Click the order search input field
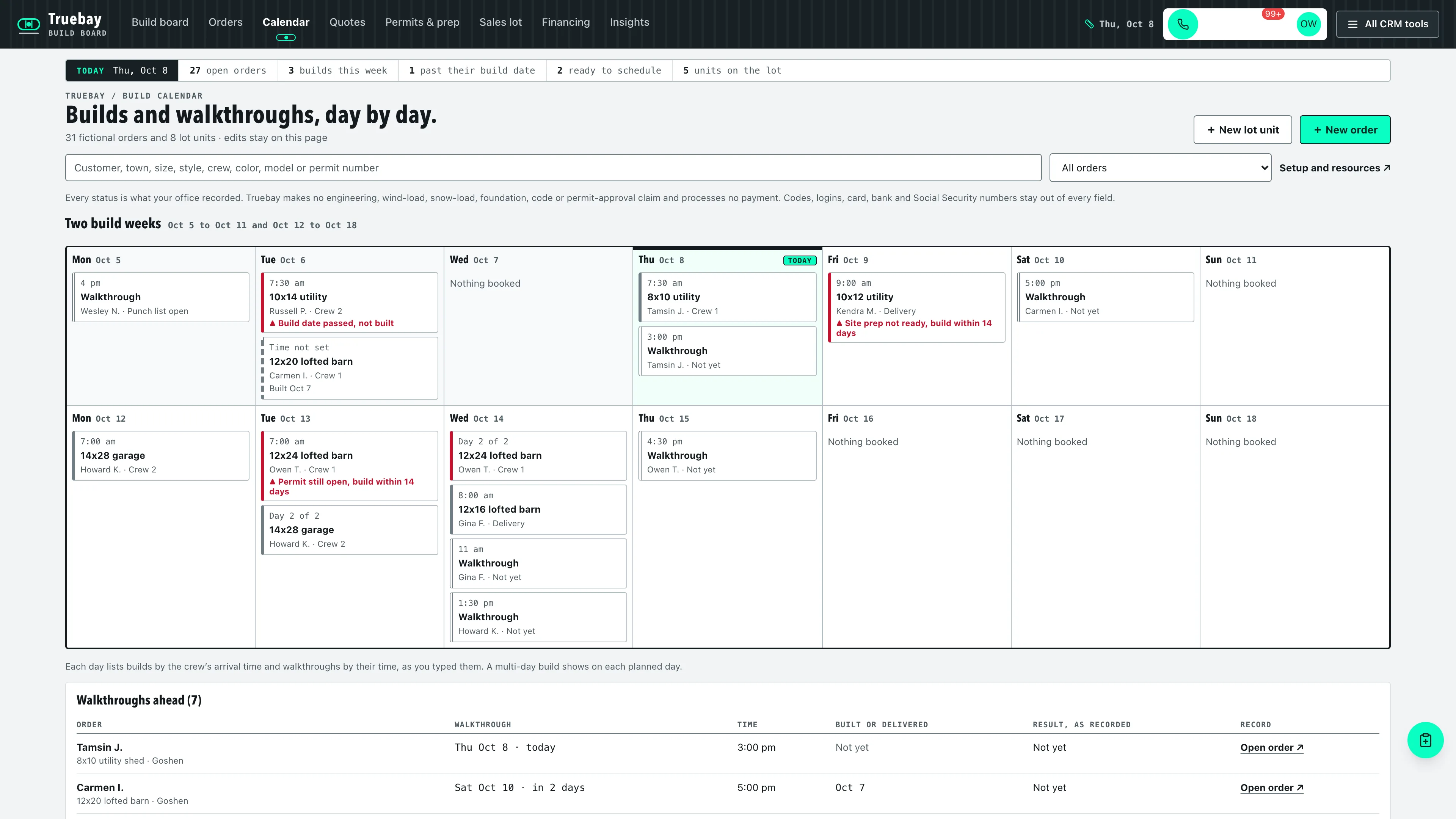The height and width of the screenshot is (819, 1456). 553,168
